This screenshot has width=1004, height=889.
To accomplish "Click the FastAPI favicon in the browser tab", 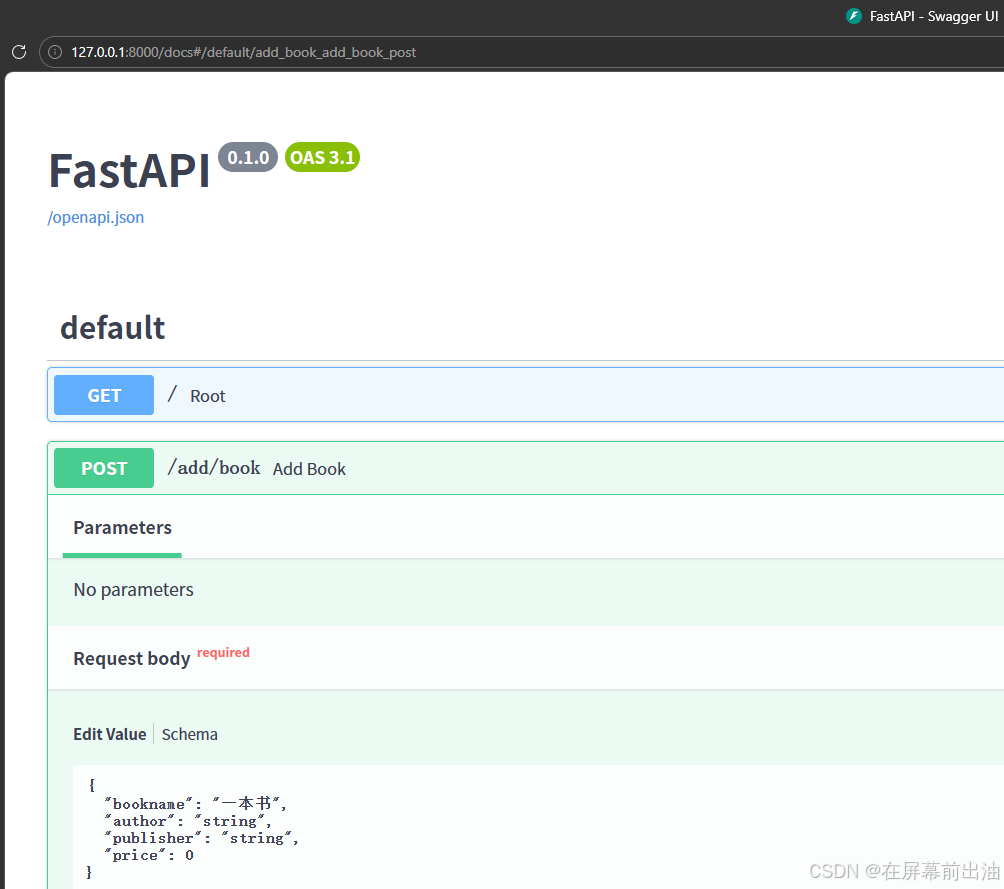I will click(854, 16).
